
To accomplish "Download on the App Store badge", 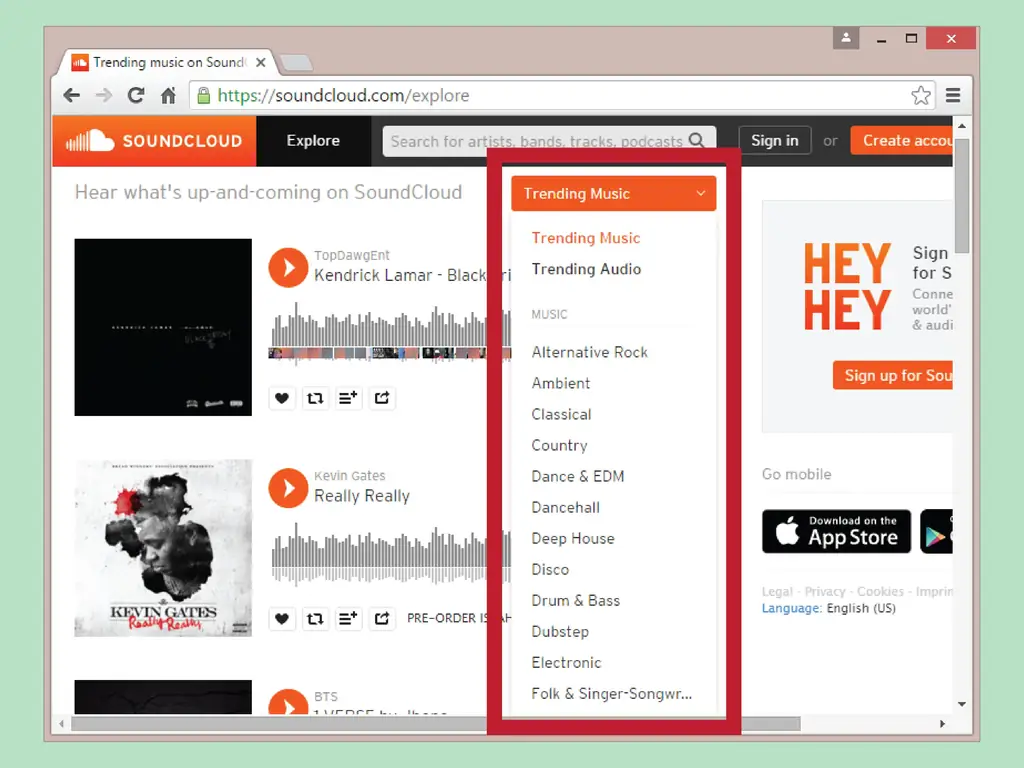I will 836,531.
